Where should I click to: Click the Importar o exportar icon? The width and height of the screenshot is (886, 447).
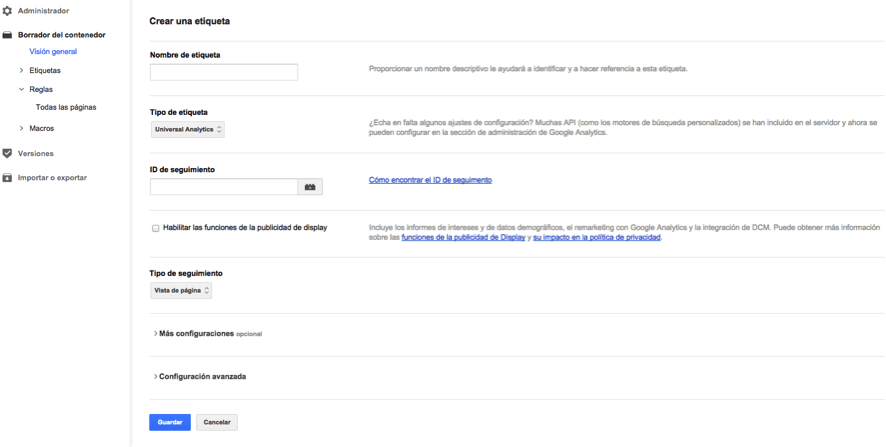click(x=8, y=178)
